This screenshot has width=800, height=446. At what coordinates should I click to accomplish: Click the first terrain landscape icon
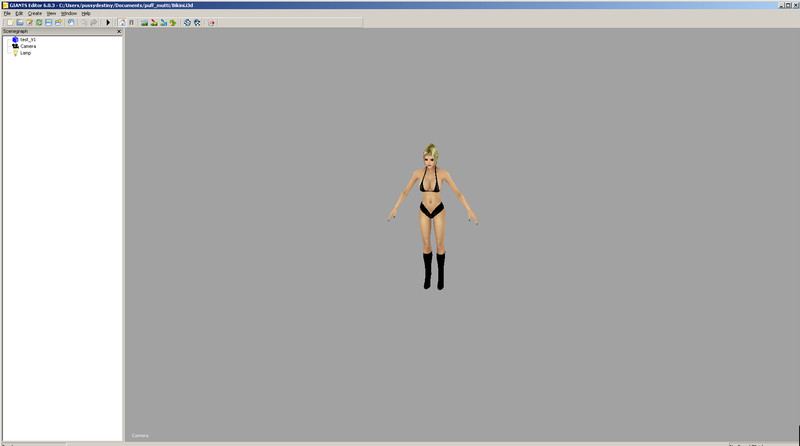[145, 22]
